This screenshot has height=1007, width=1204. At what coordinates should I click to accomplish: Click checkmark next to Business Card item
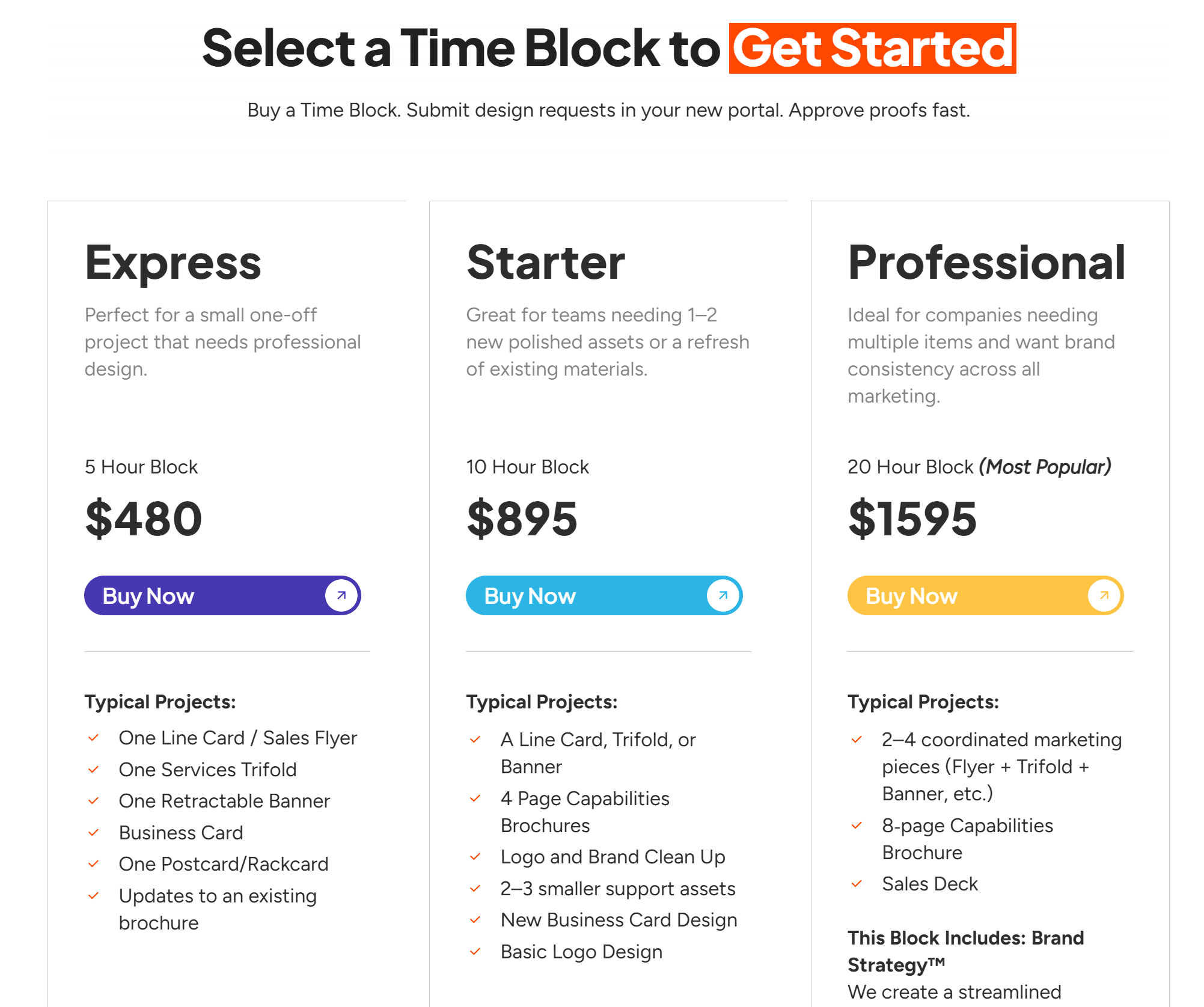(x=94, y=833)
